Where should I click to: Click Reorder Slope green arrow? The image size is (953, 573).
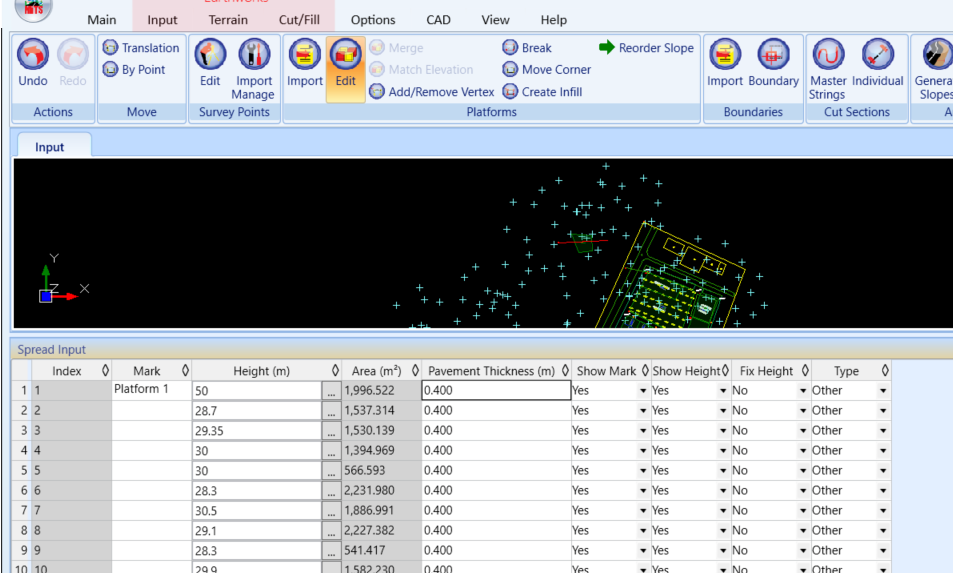(607, 47)
